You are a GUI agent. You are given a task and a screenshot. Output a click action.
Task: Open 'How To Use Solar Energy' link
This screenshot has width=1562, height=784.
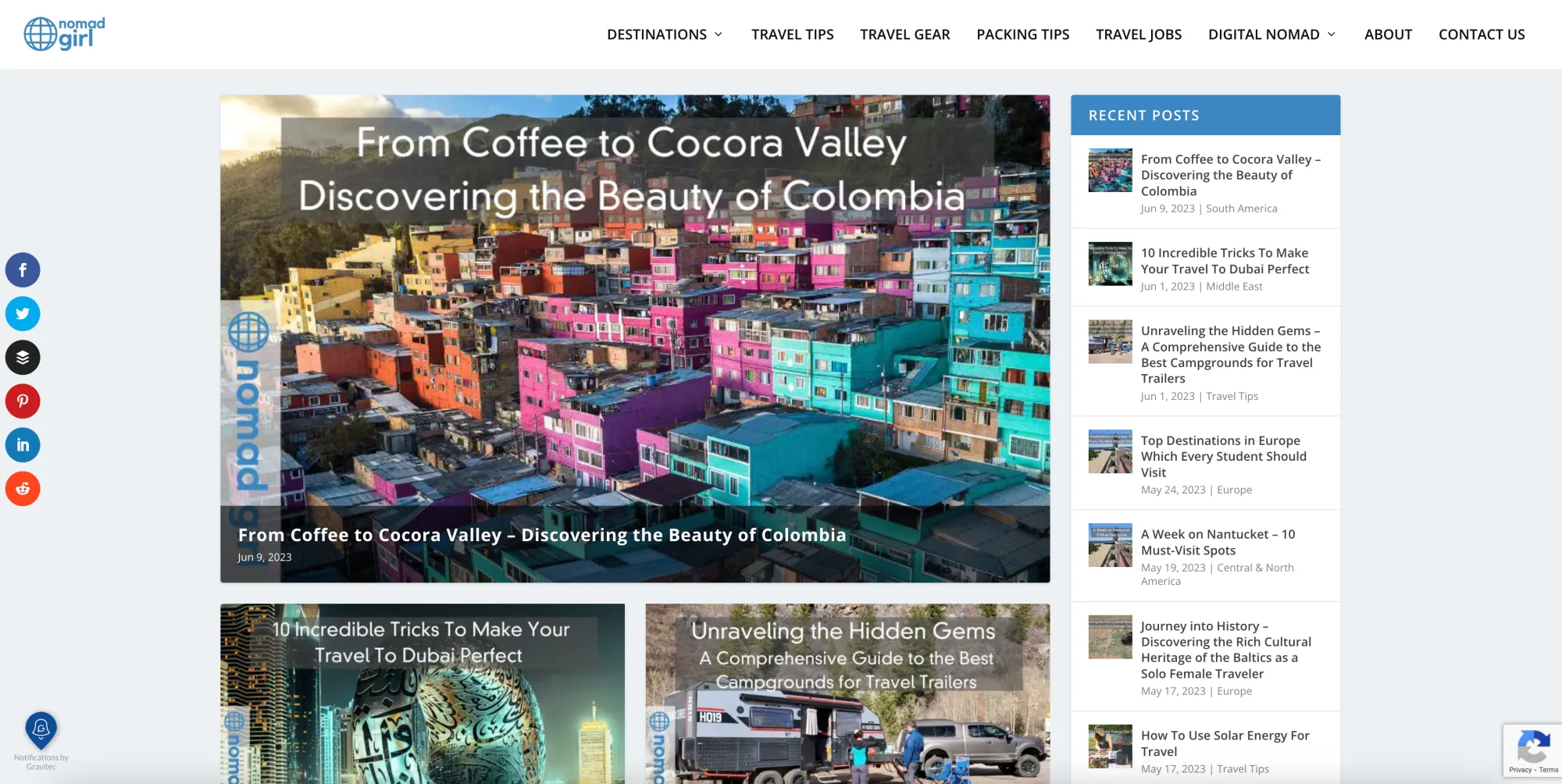click(1225, 743)
